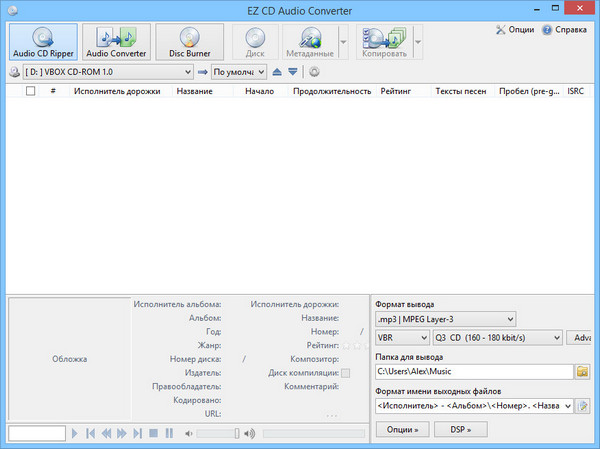Open output format .mp3 MPEG Layer-3 dropdown
Screen dimensions: 600x449
point(510,319)
